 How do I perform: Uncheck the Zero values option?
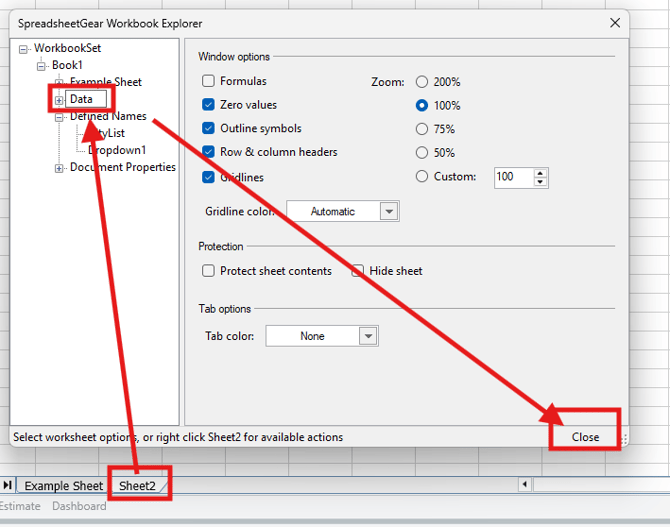click(x=209, y=105)
